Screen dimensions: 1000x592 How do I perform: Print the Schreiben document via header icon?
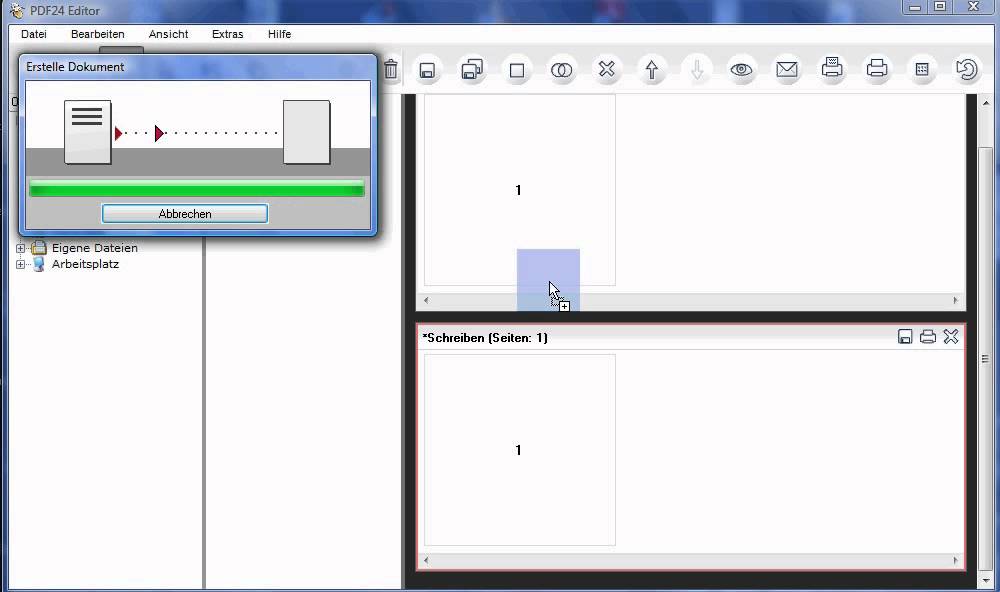click(928, 337)
